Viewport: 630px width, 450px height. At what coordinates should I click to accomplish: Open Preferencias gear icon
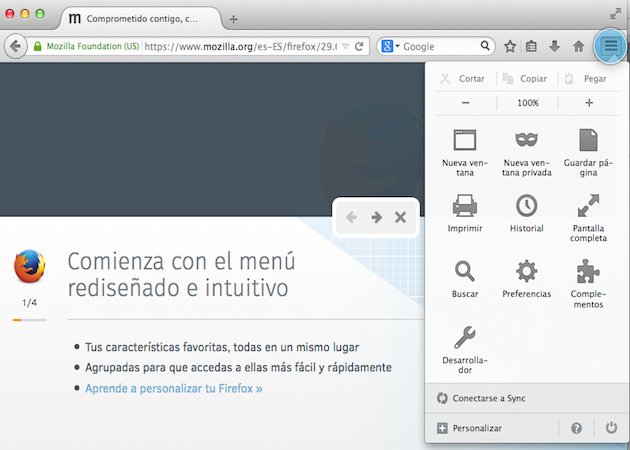(526, 279)
